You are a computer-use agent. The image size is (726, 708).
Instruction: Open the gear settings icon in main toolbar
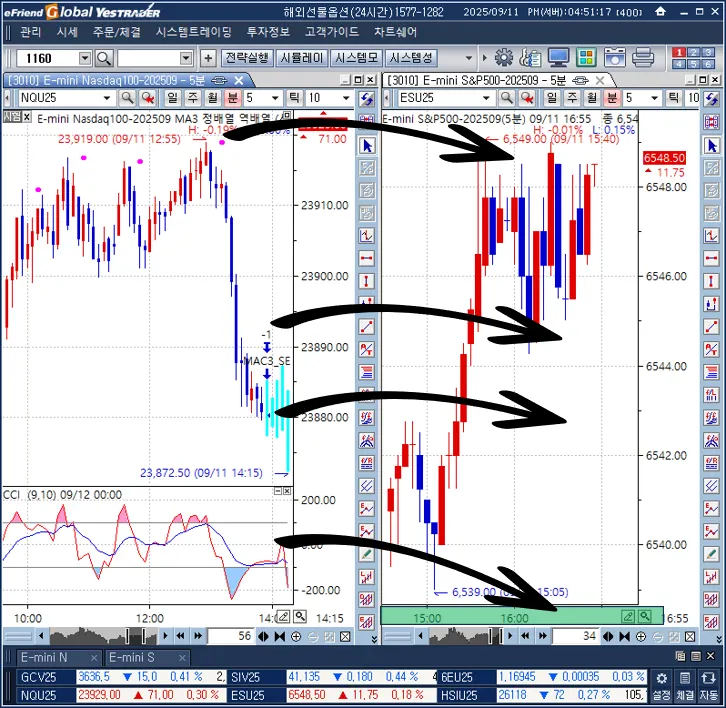coord(503,58)
